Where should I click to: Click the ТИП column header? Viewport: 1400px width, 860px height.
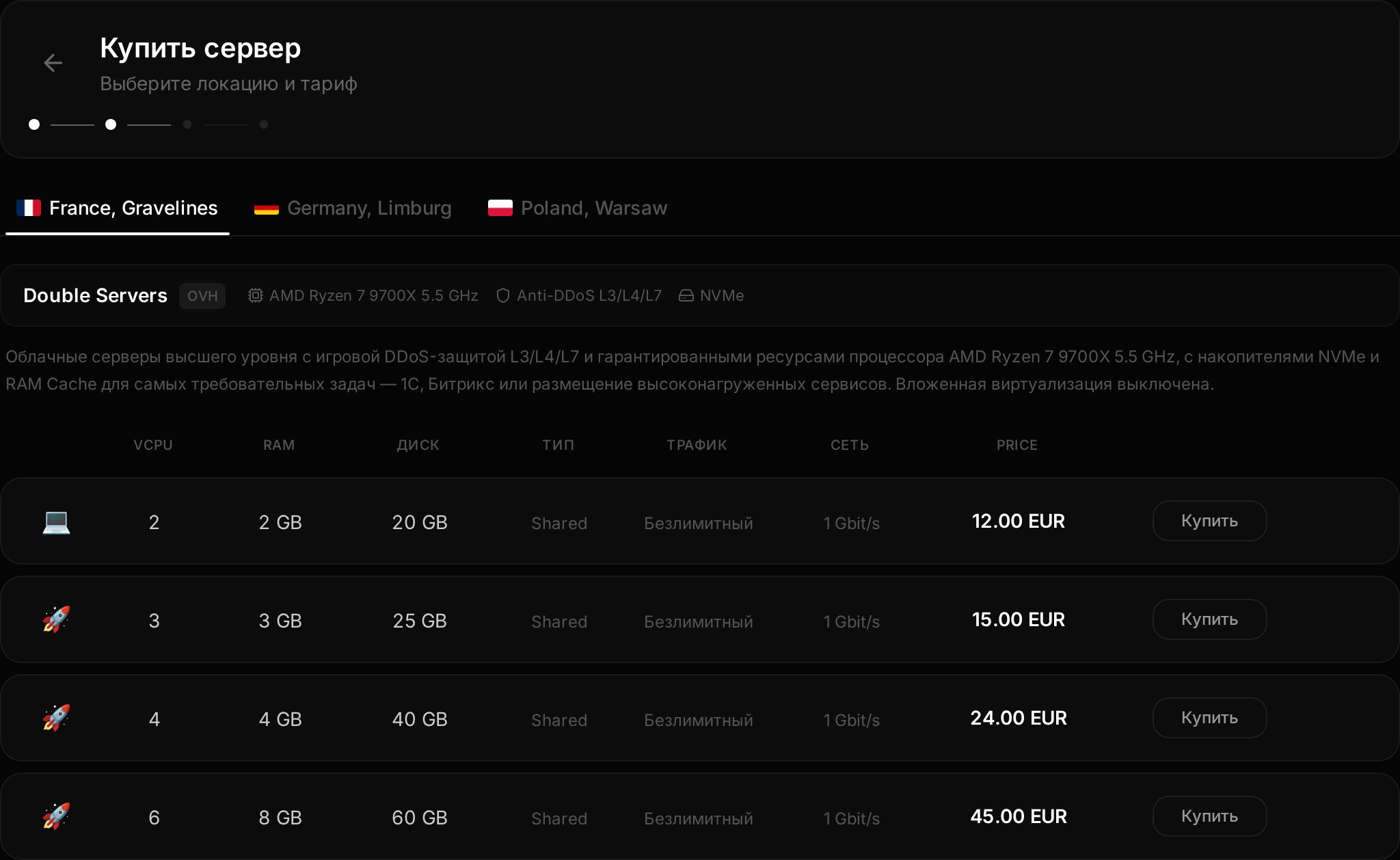558,445
